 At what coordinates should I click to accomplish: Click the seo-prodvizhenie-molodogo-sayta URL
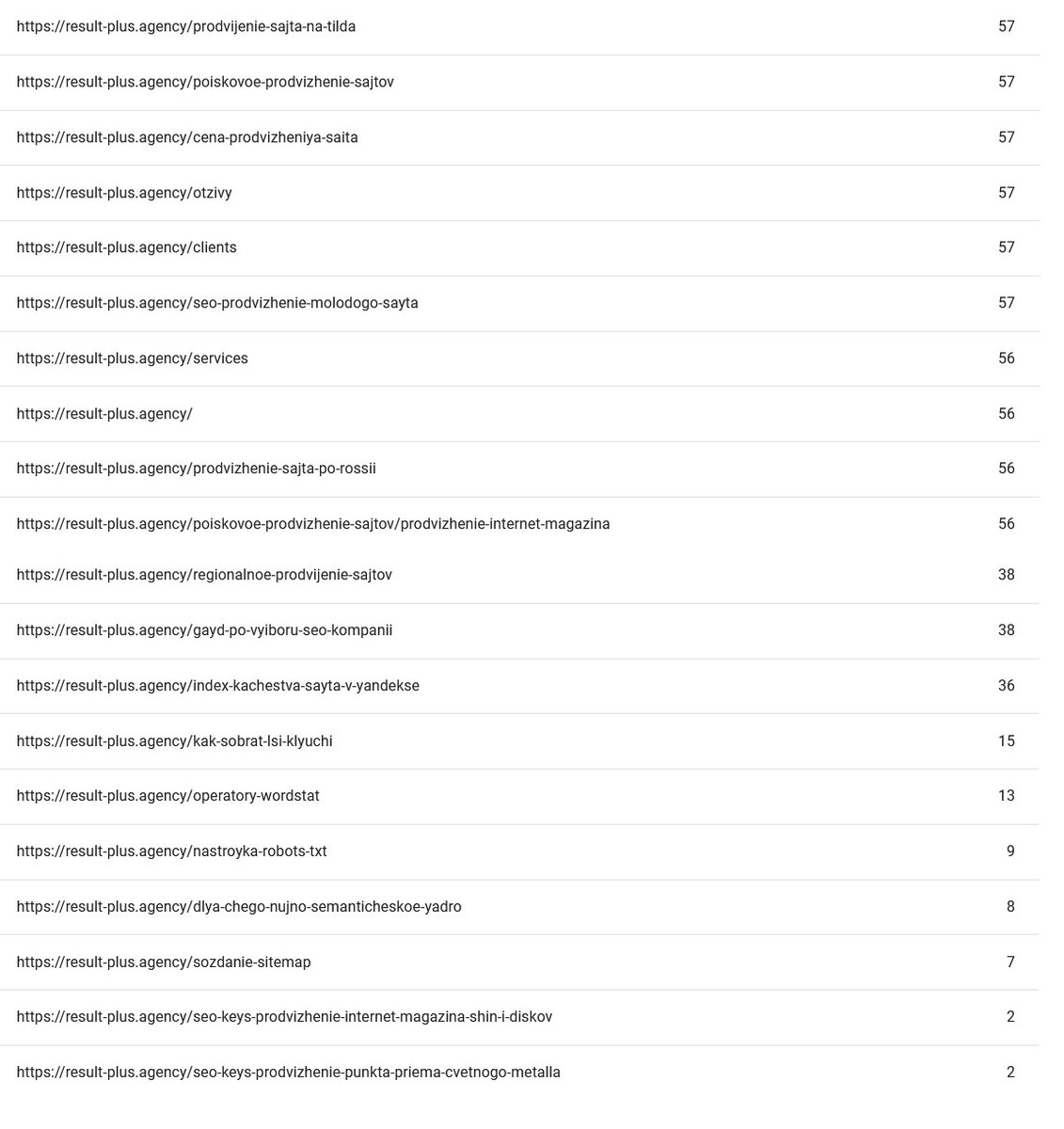pyautogui.click(x=217, y=303)
